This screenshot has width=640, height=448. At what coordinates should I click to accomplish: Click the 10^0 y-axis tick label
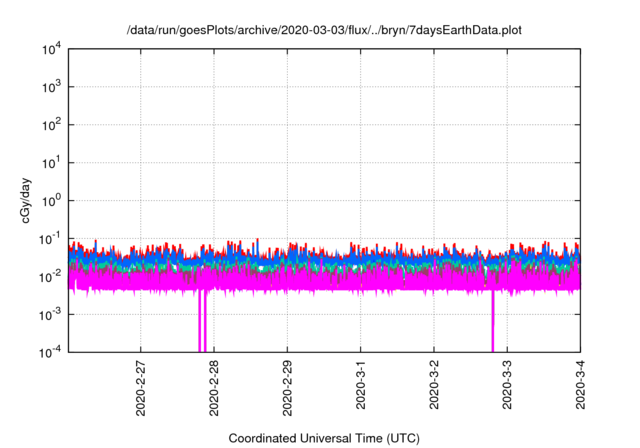(x=51, y=201)
